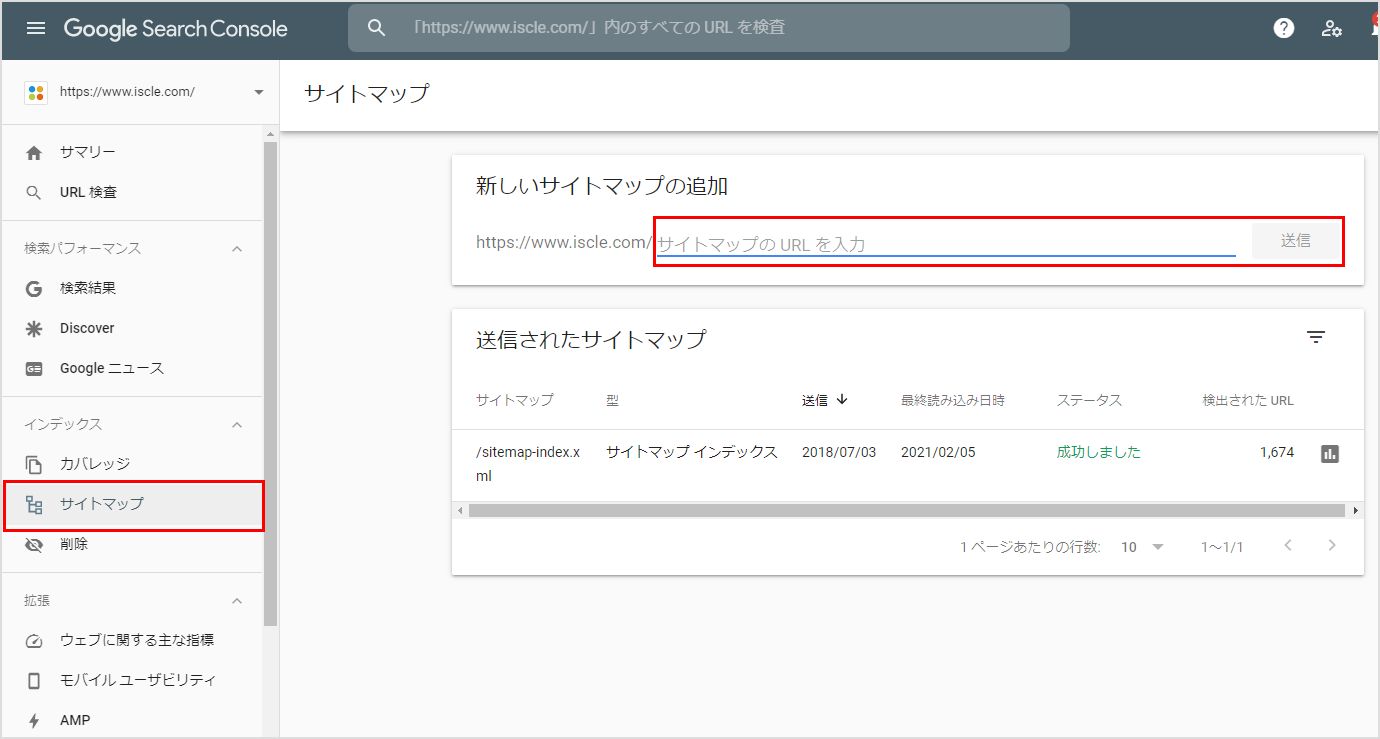The image size is (1380, 739).
Task: Open モバイル ユーザビリティ report
Action: (132, 681)
